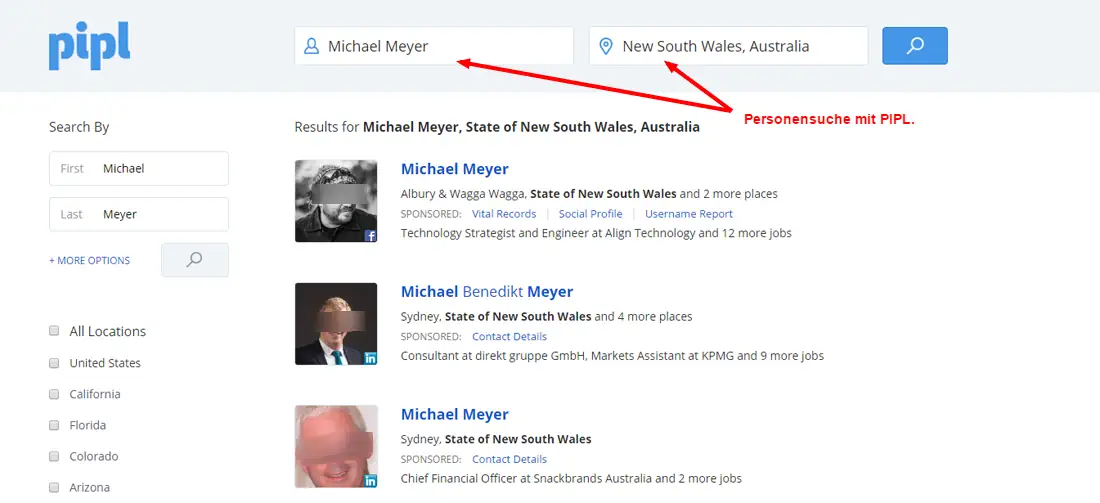Click 'Technology Strategist and Engineer at Align Technology' text

click(548, 233)
